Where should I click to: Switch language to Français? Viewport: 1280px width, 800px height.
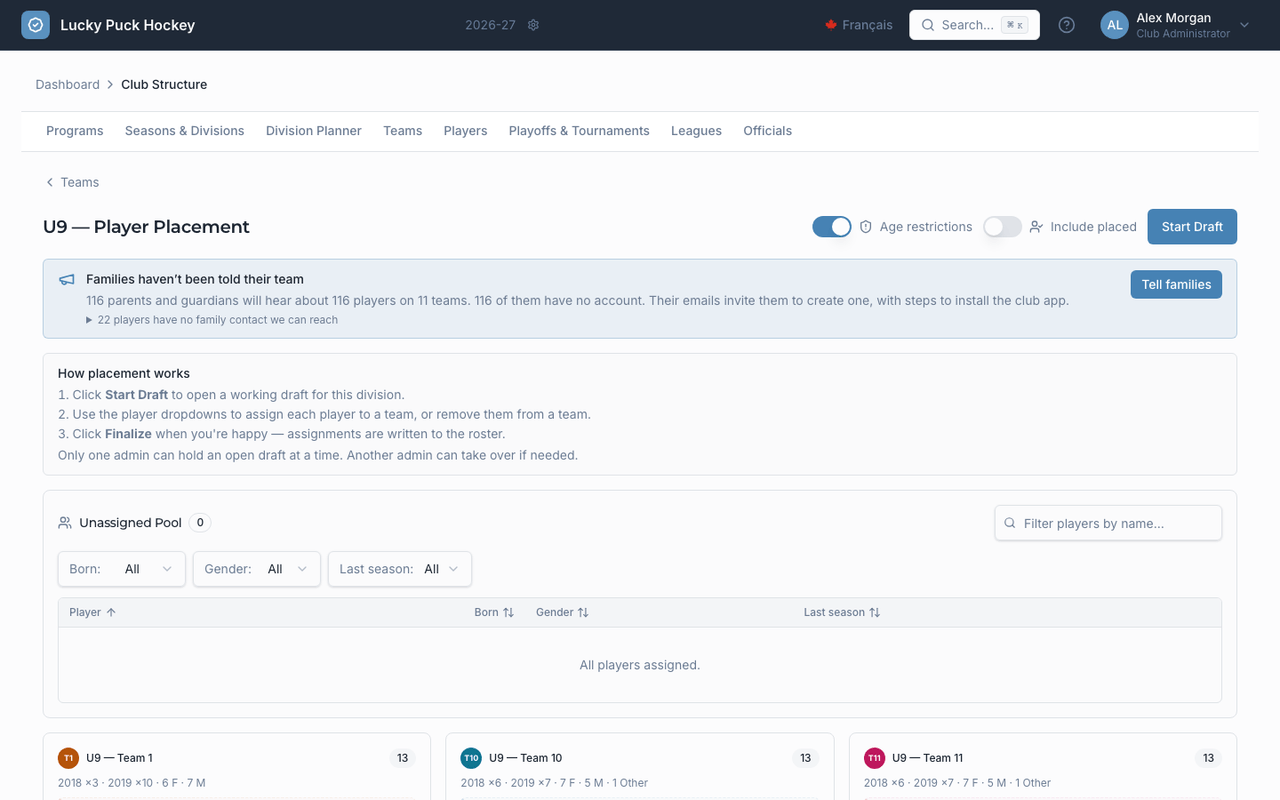[859, 25]
